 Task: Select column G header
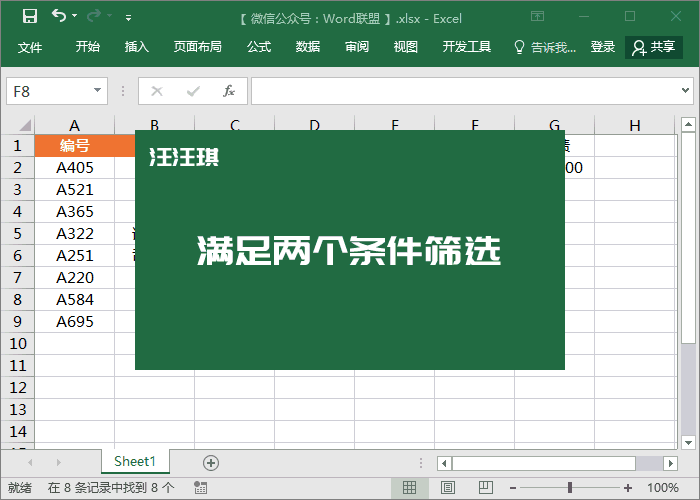pyautogui.click(x=554, y=123)
